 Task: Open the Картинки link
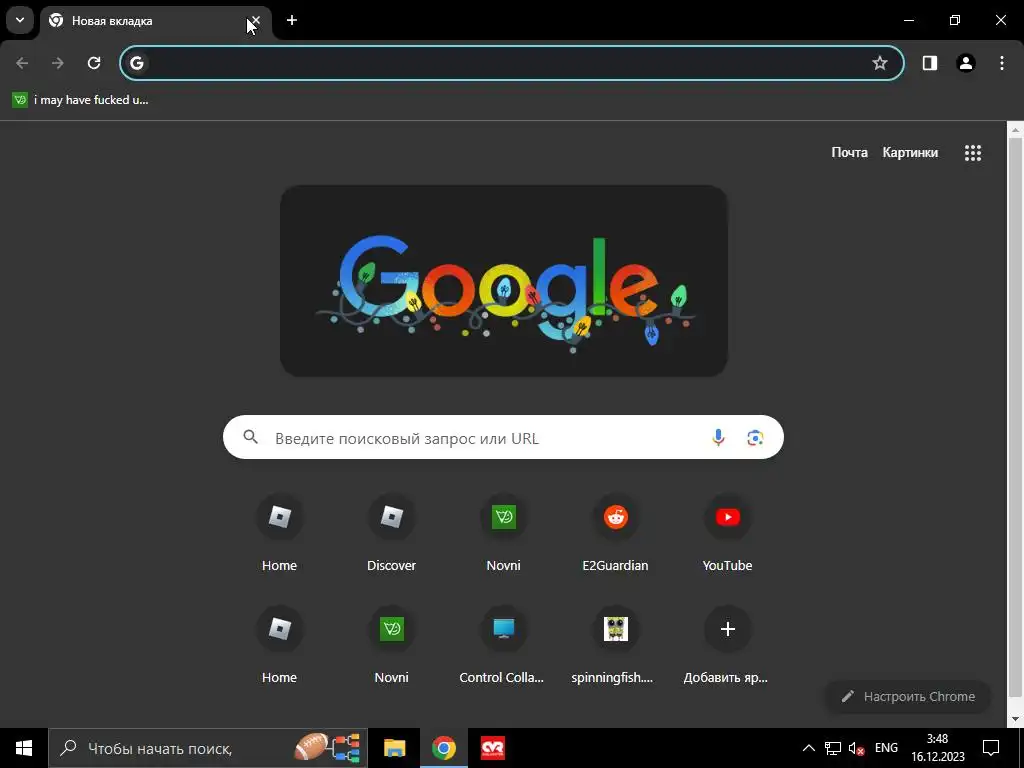click(910, 152)
